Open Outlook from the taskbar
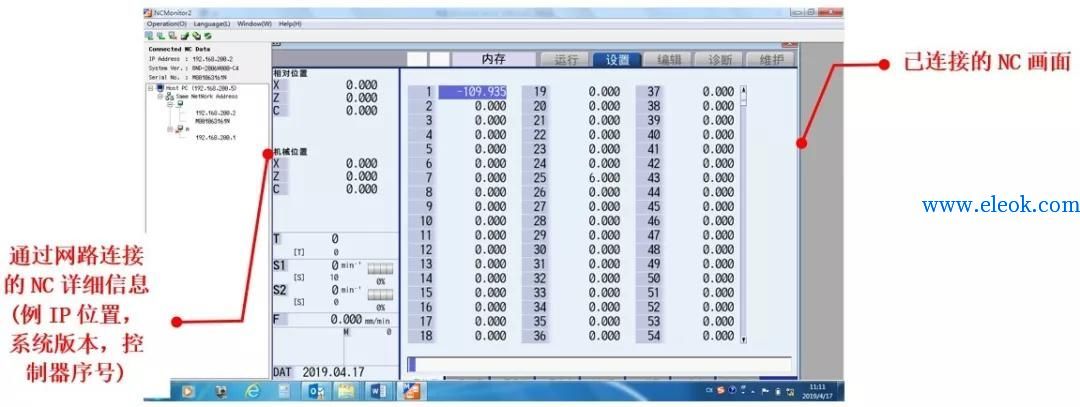 [317, 391]
